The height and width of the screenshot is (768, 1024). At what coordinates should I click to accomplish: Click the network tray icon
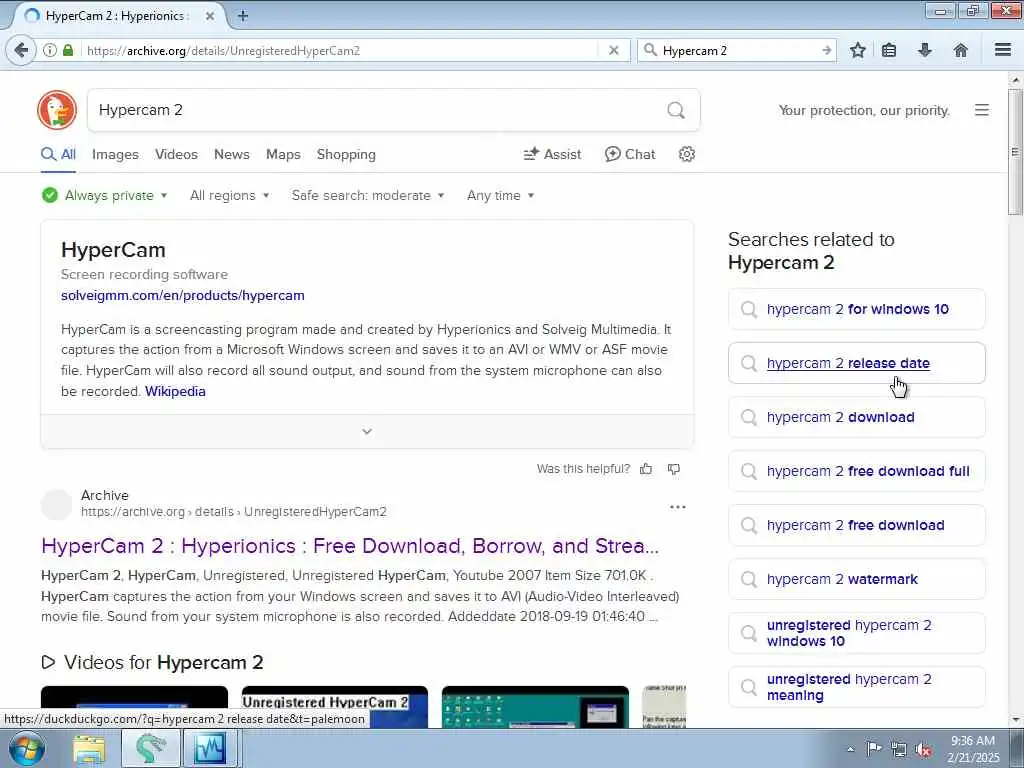(x=899, y=750)
